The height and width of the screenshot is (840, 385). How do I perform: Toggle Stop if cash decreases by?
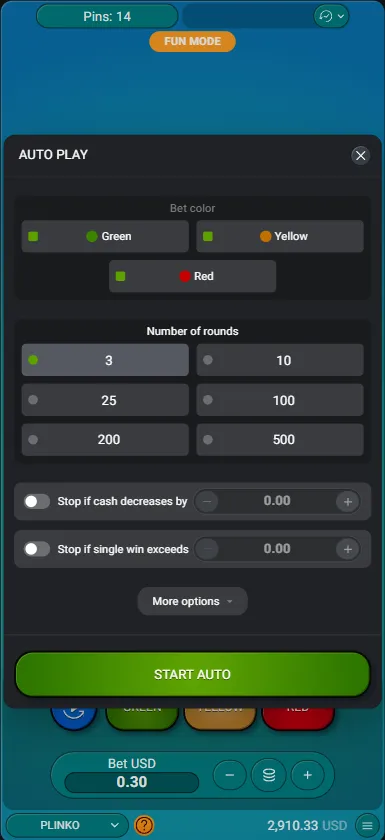[37, 501]
